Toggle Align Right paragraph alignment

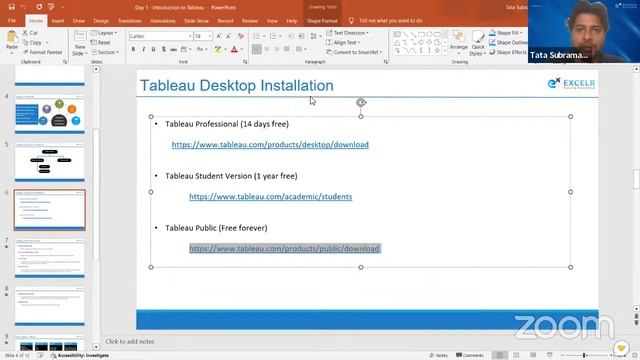coord(277,49)
